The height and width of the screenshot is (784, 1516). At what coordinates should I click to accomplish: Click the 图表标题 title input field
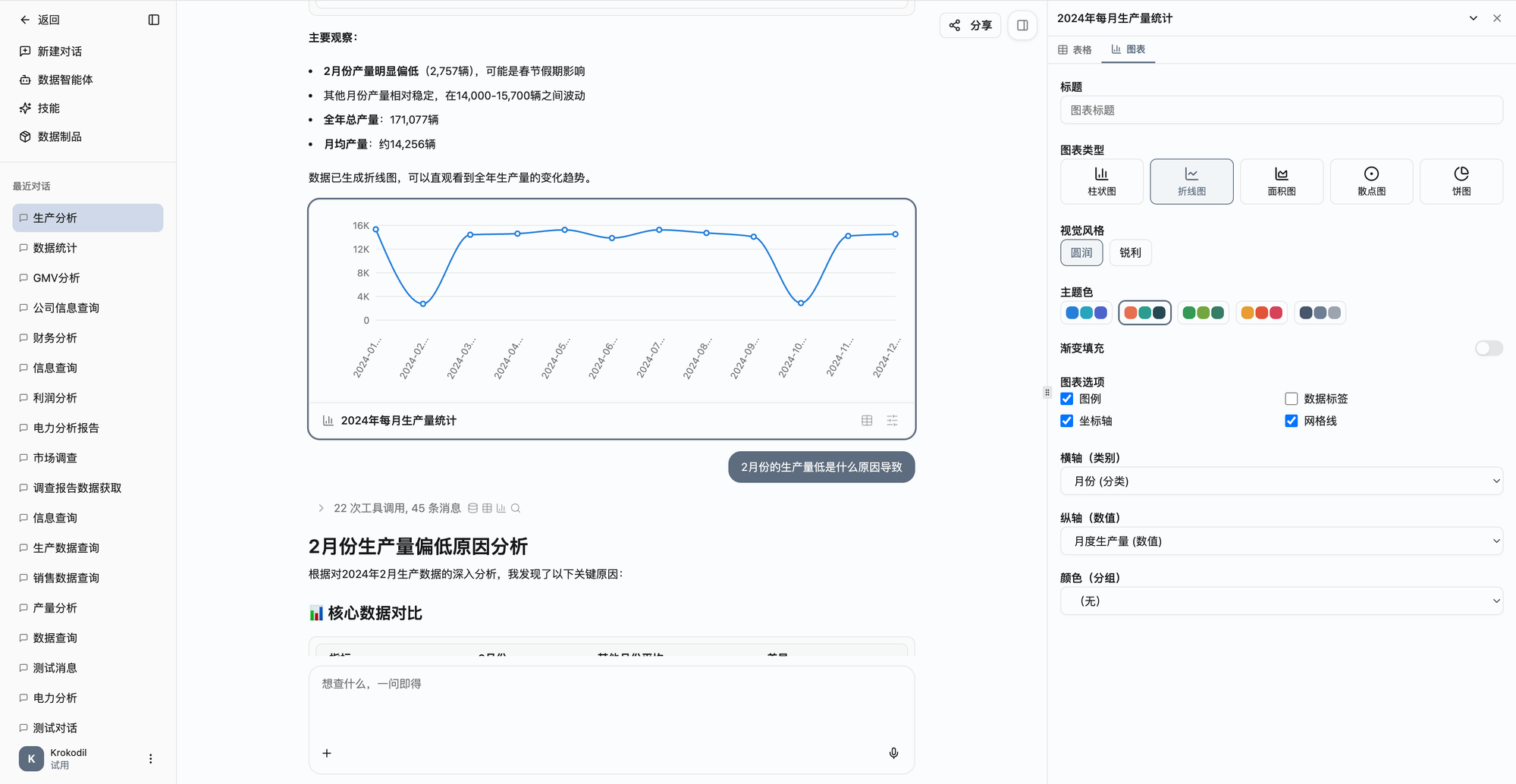click(1281, 110)
